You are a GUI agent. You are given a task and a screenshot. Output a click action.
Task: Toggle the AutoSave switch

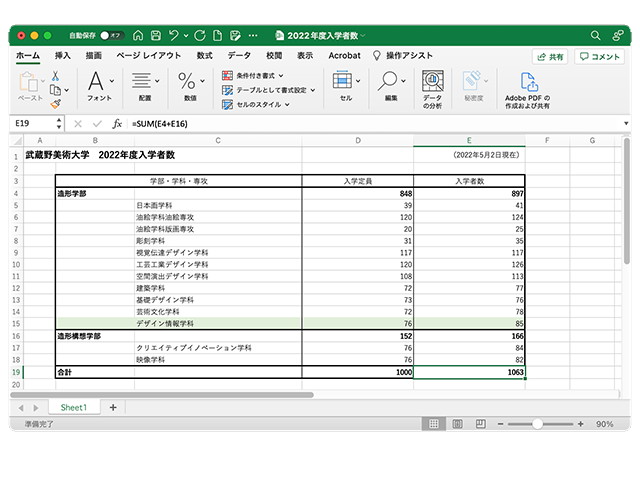pos(112,36)
